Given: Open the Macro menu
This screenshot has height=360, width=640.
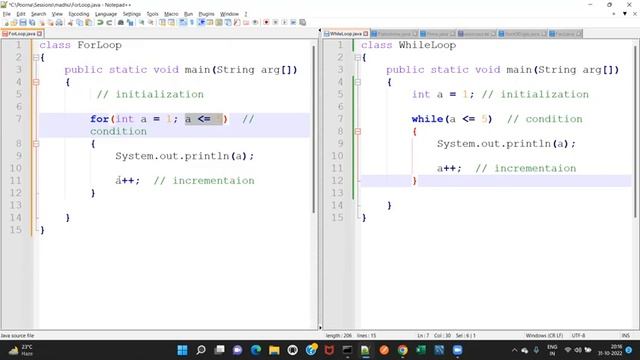Looking at the screenshot, I should [171, 14].
